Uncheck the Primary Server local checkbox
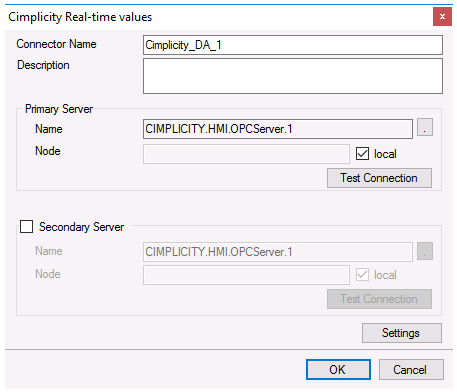 (x=362, y=154)
